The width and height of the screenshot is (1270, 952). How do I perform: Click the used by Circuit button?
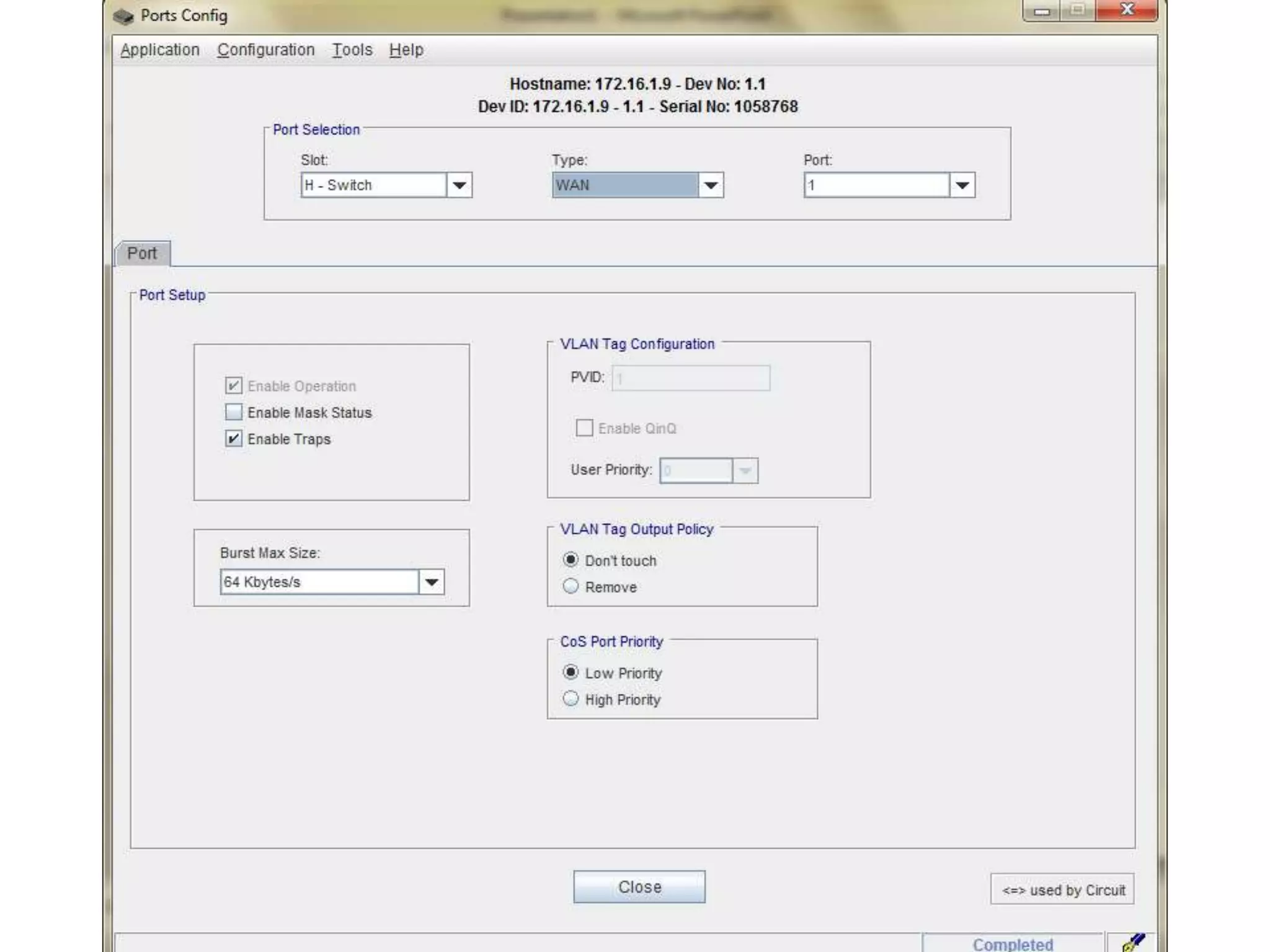point(1062,890)
